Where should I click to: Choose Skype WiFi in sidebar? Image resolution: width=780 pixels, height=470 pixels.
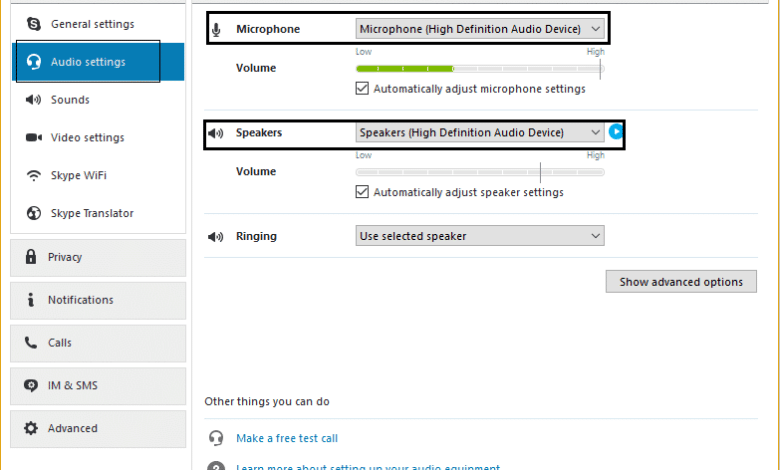point(98,175)
